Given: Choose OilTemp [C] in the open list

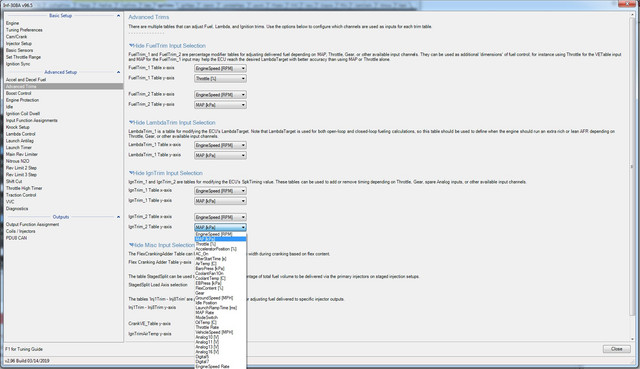Looking at the screenshot, I should tap(220, 322).
